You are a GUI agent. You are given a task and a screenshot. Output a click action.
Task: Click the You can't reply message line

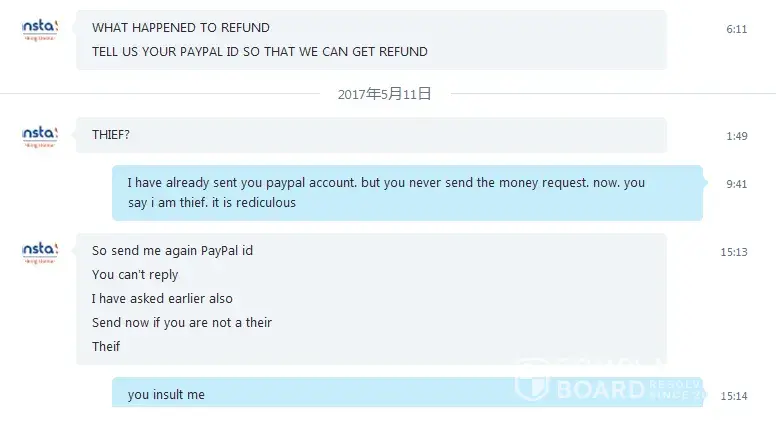pos(135,275)
